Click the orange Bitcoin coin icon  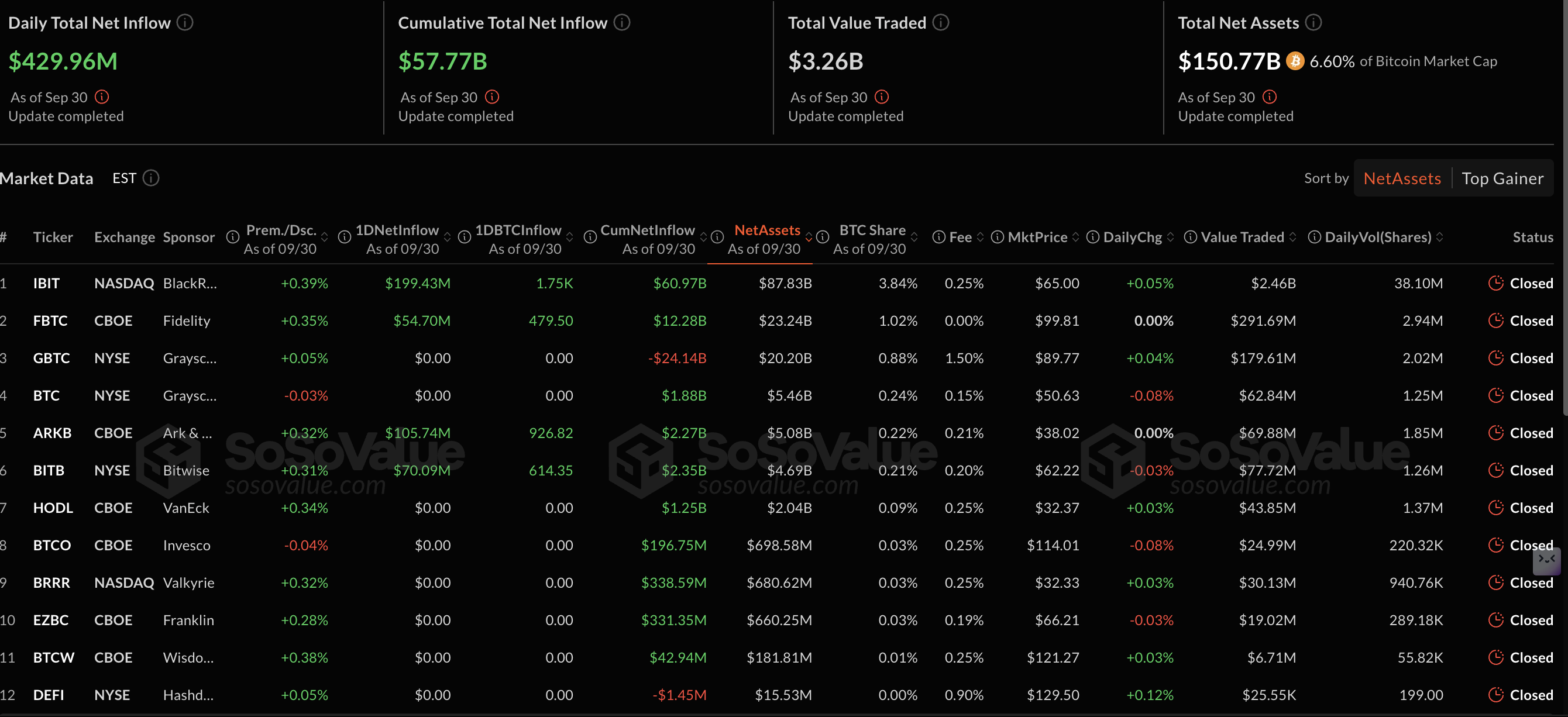tap(1295, 61)
